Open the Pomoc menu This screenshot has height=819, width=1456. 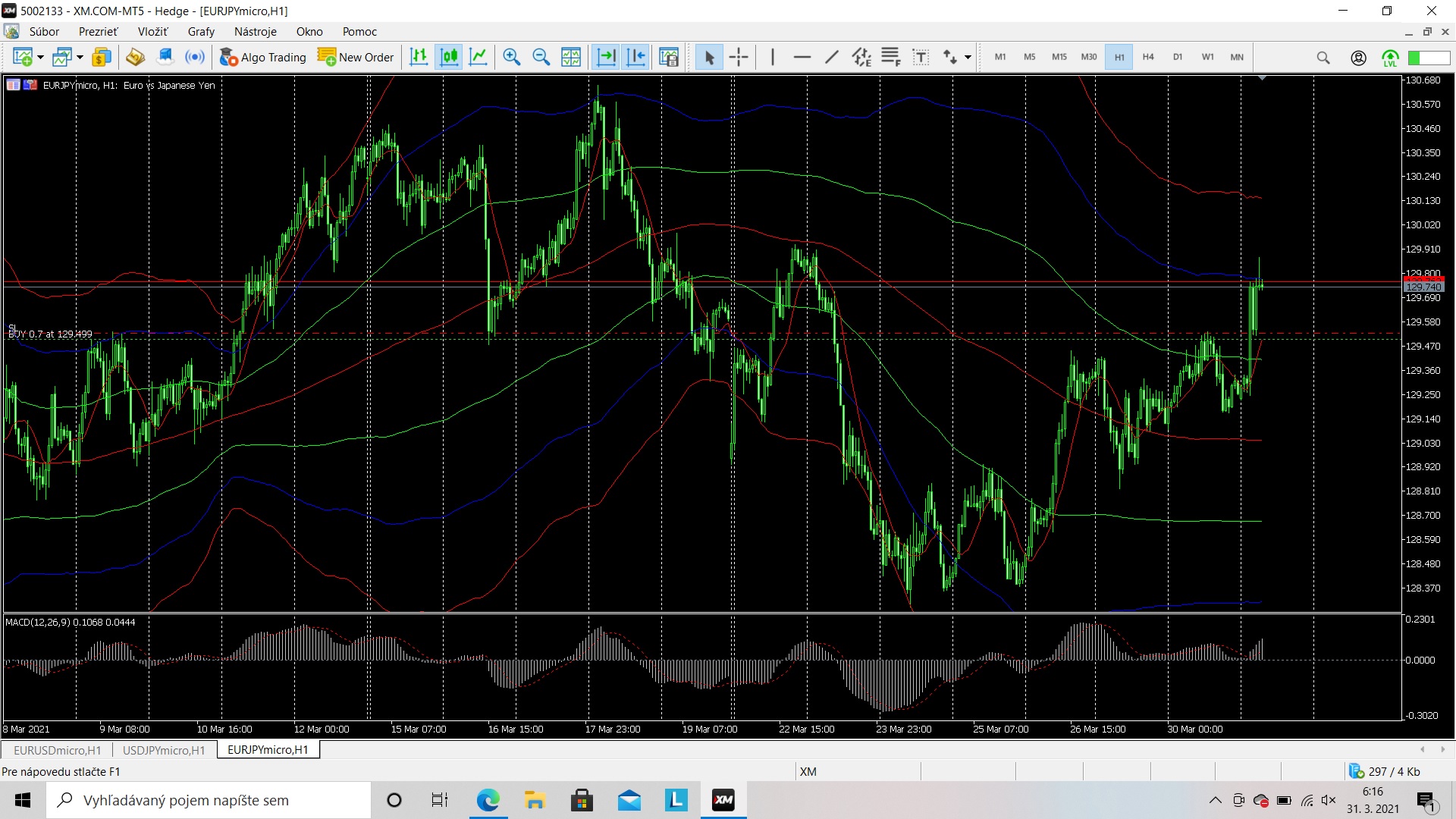359,31
